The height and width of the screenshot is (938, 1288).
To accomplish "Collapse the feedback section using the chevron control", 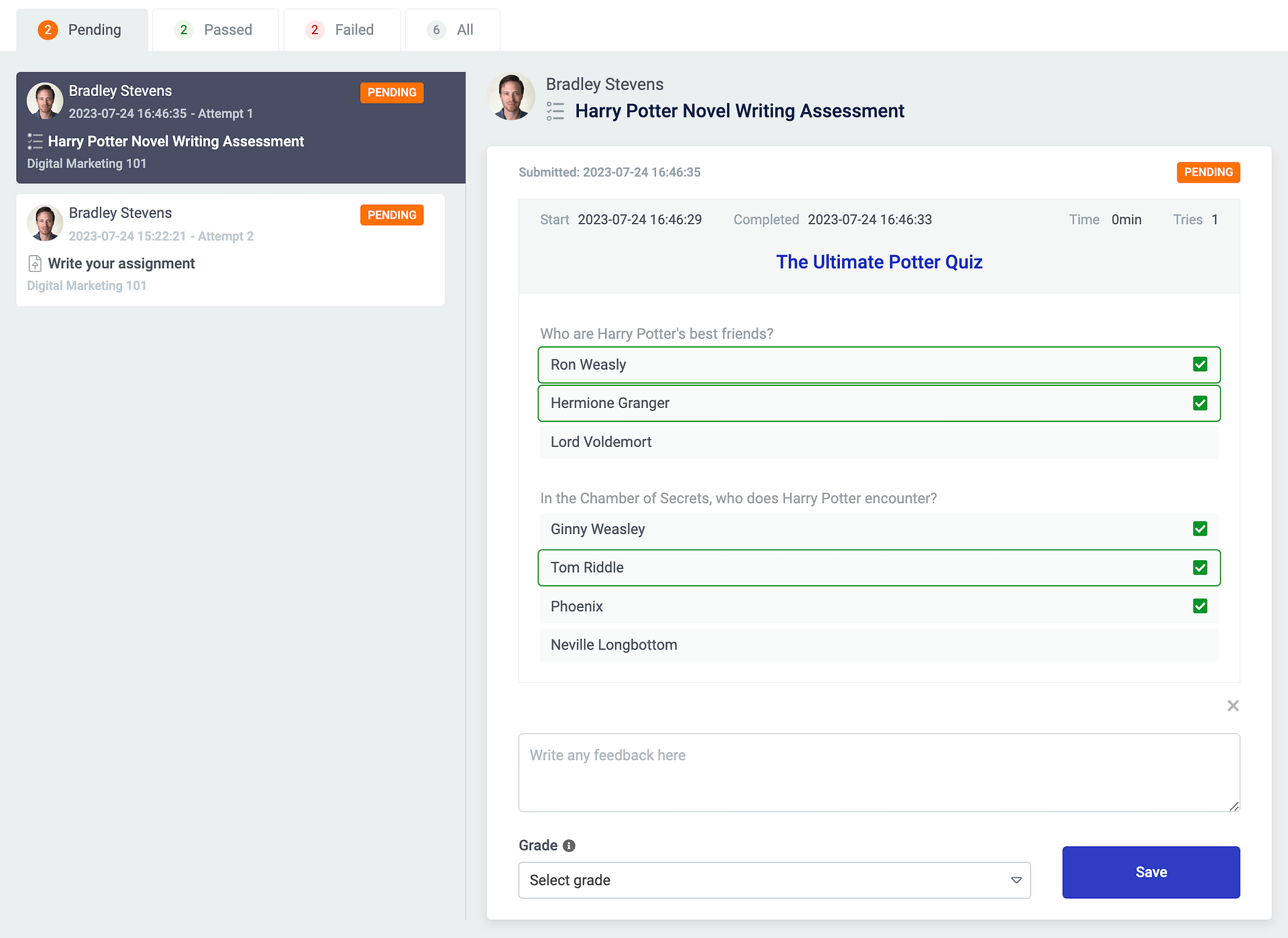I will pos(1233,705).
